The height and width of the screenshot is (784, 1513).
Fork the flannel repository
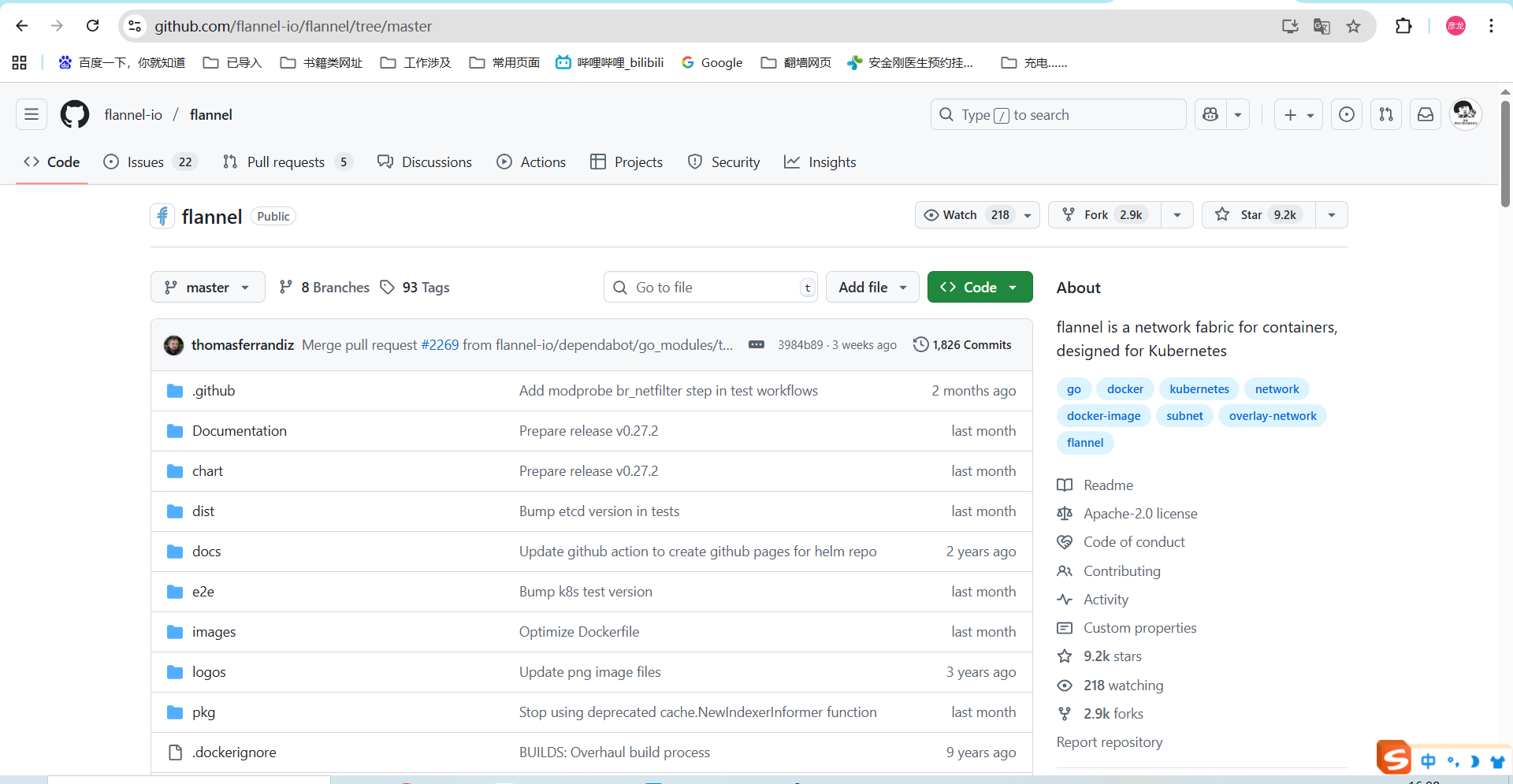point(1104,215)
